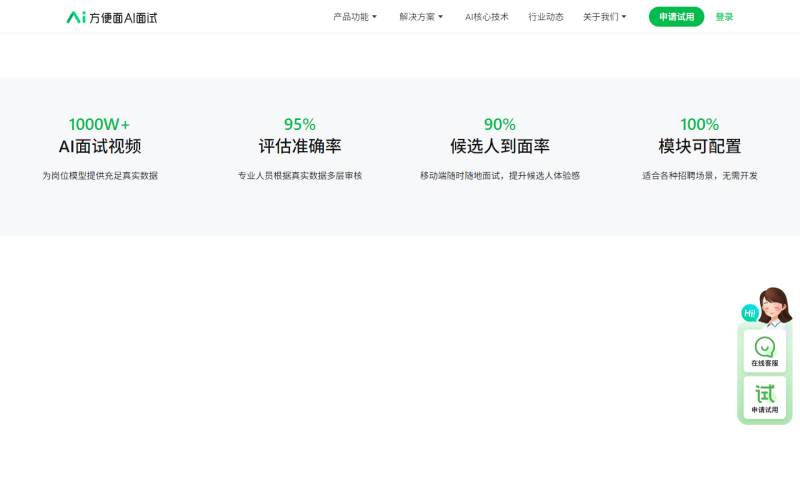Click 适合各种招聘场景，无需开发 text
The image size is (800, 500).
(x=699, y=176)
